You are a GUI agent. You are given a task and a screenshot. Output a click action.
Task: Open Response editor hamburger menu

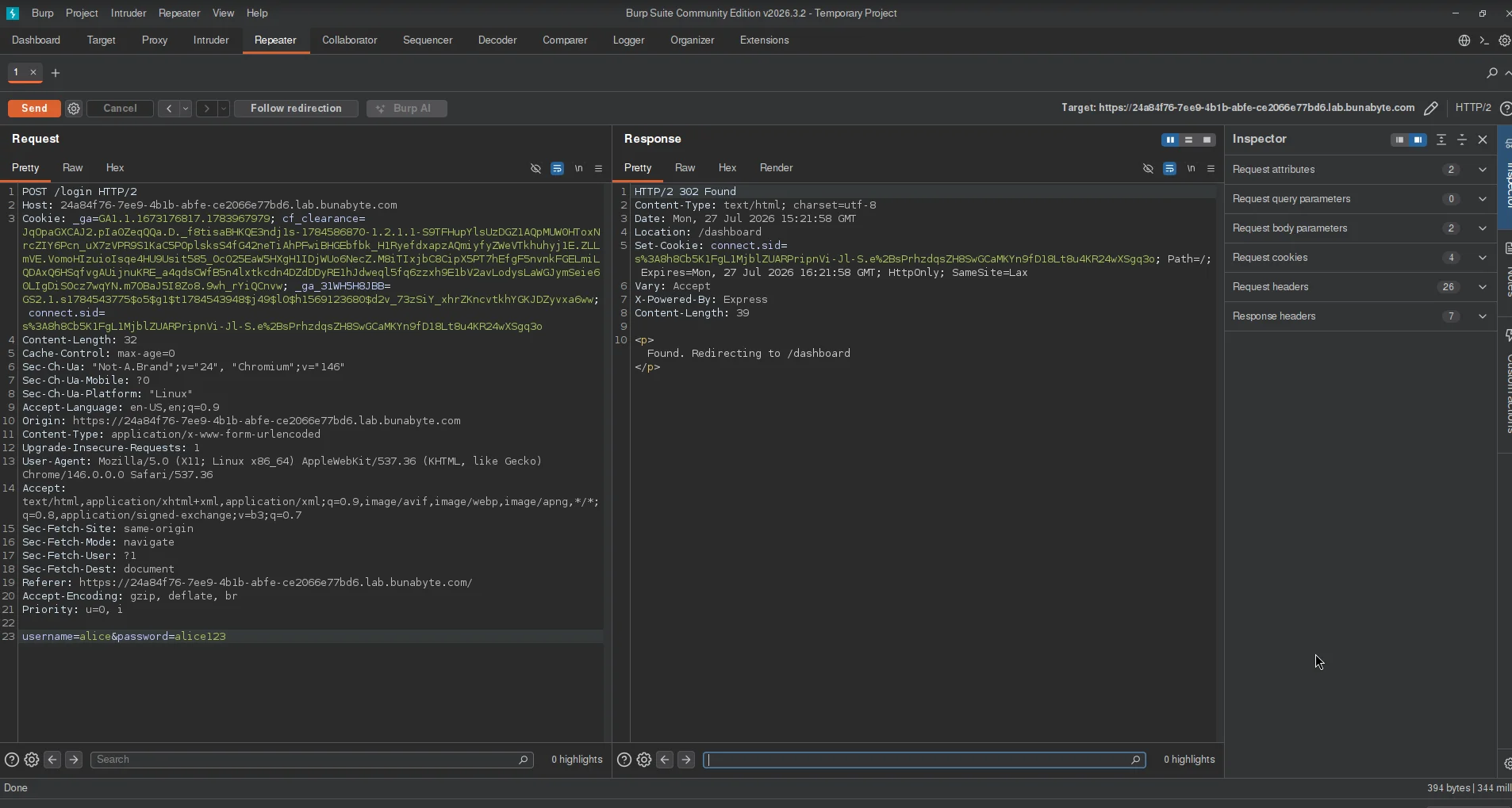1211,168
